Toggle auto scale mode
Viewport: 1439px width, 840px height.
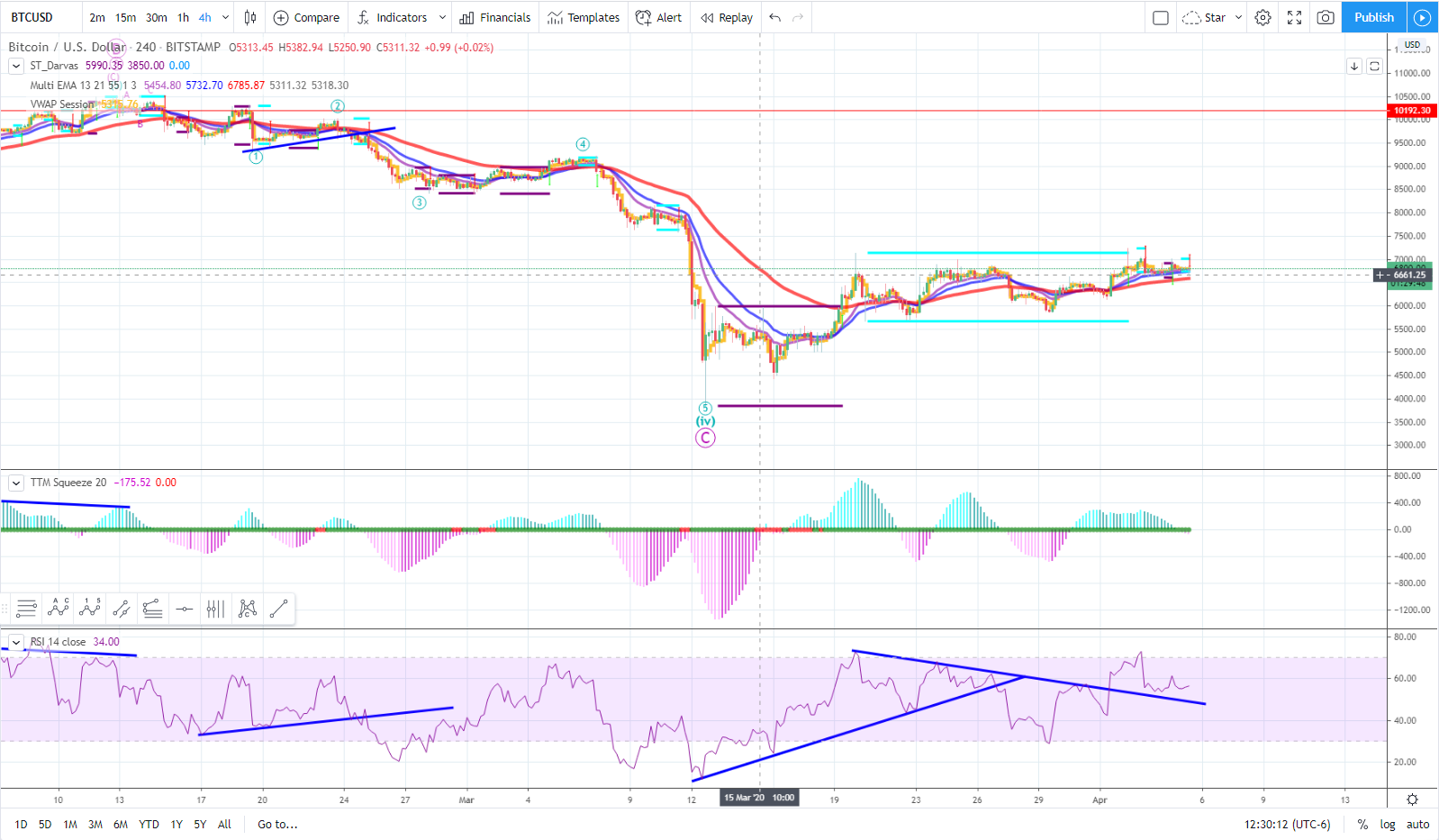pos(1418,824)
